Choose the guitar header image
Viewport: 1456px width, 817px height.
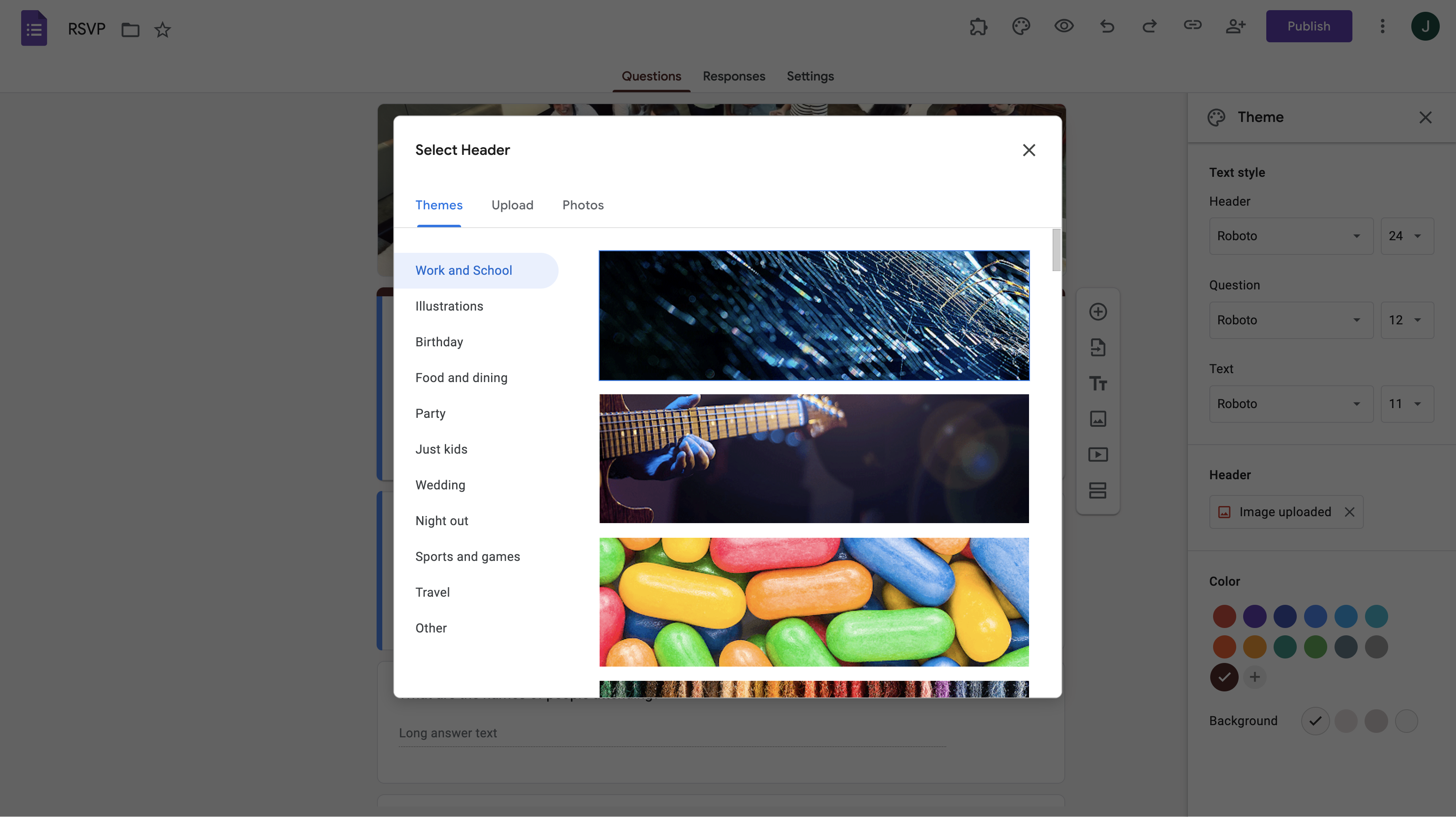814,458
